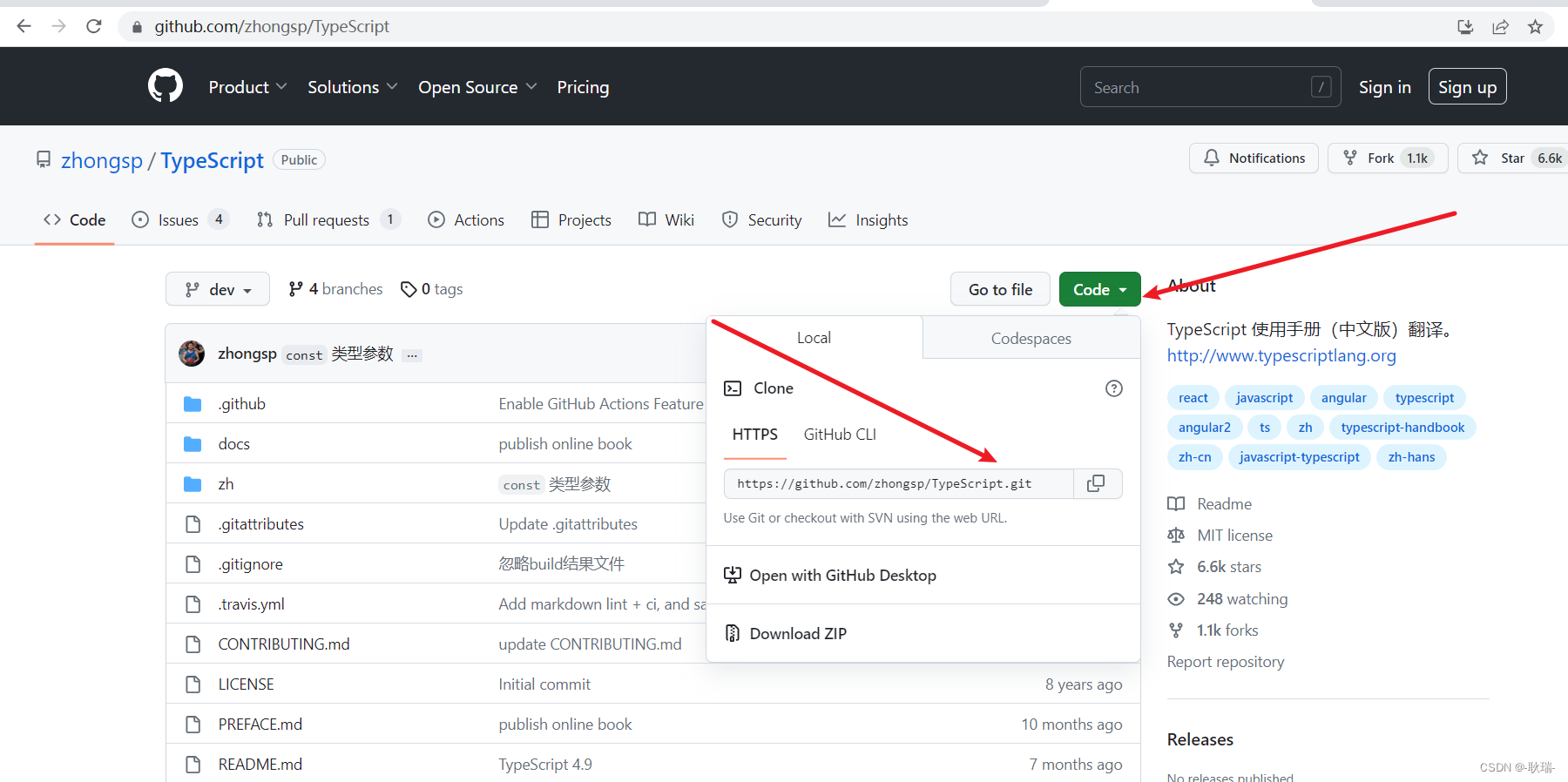Expand the Product menu
Viewport: 1568px width, 782px height.
pos(247,87)
